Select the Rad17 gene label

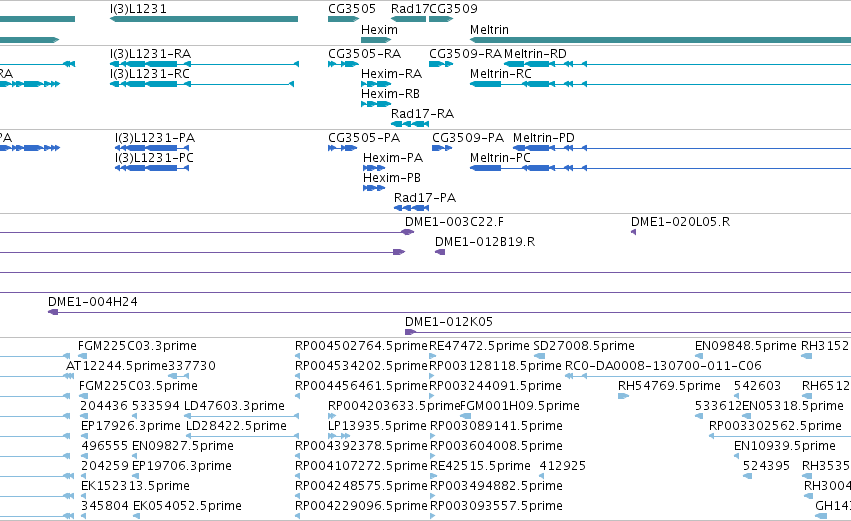410,9
